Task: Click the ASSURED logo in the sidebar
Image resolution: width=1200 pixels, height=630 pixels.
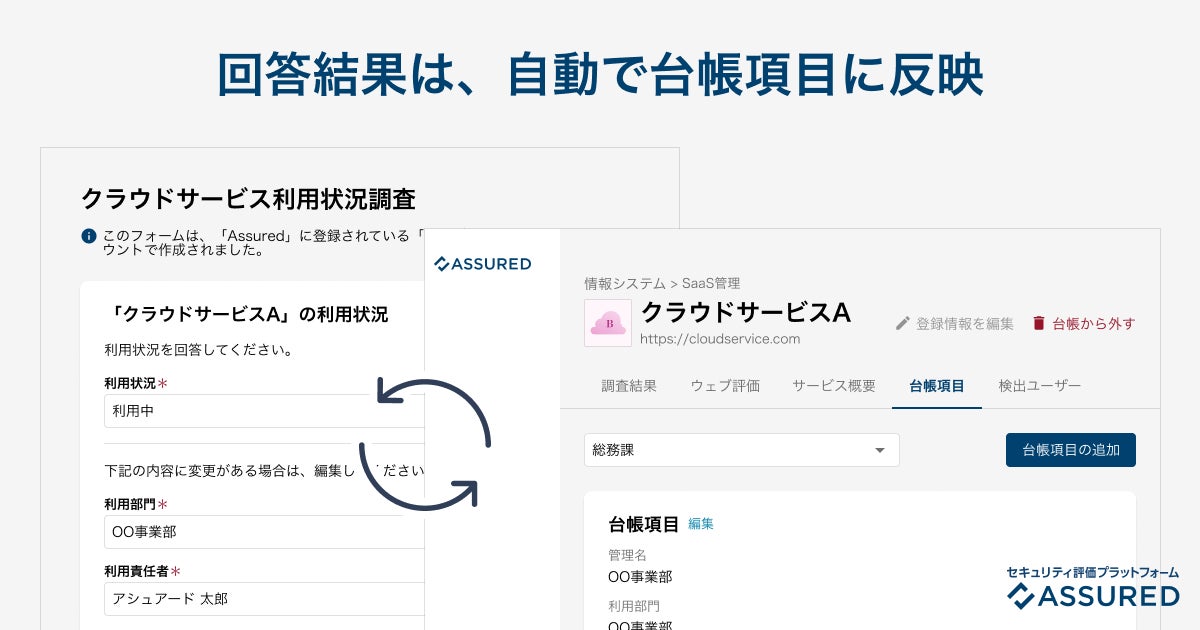Action: coord(482,264)
